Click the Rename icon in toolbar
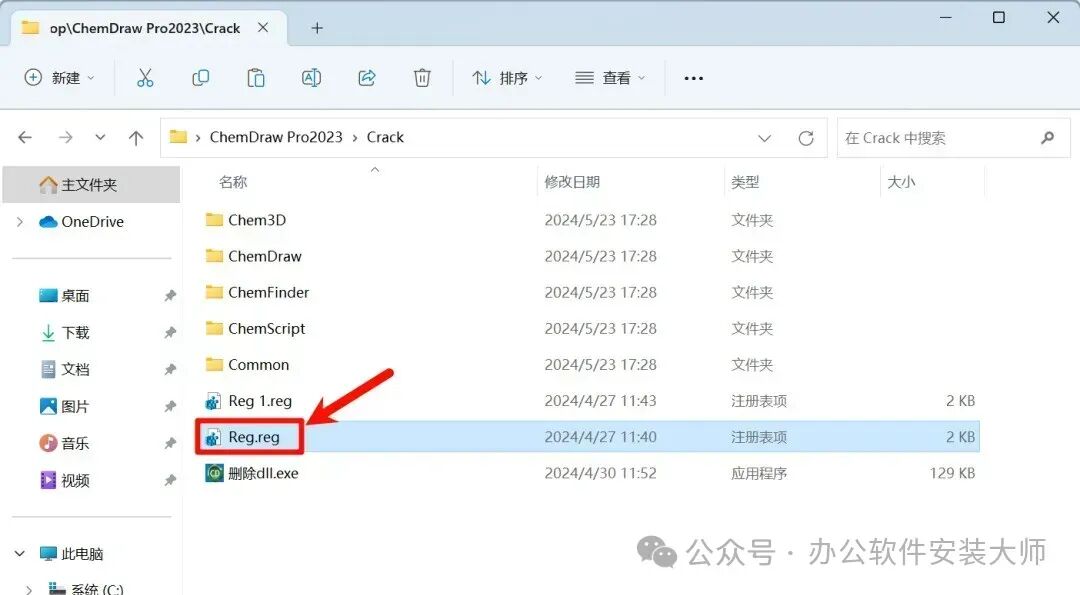 [311, 78]
